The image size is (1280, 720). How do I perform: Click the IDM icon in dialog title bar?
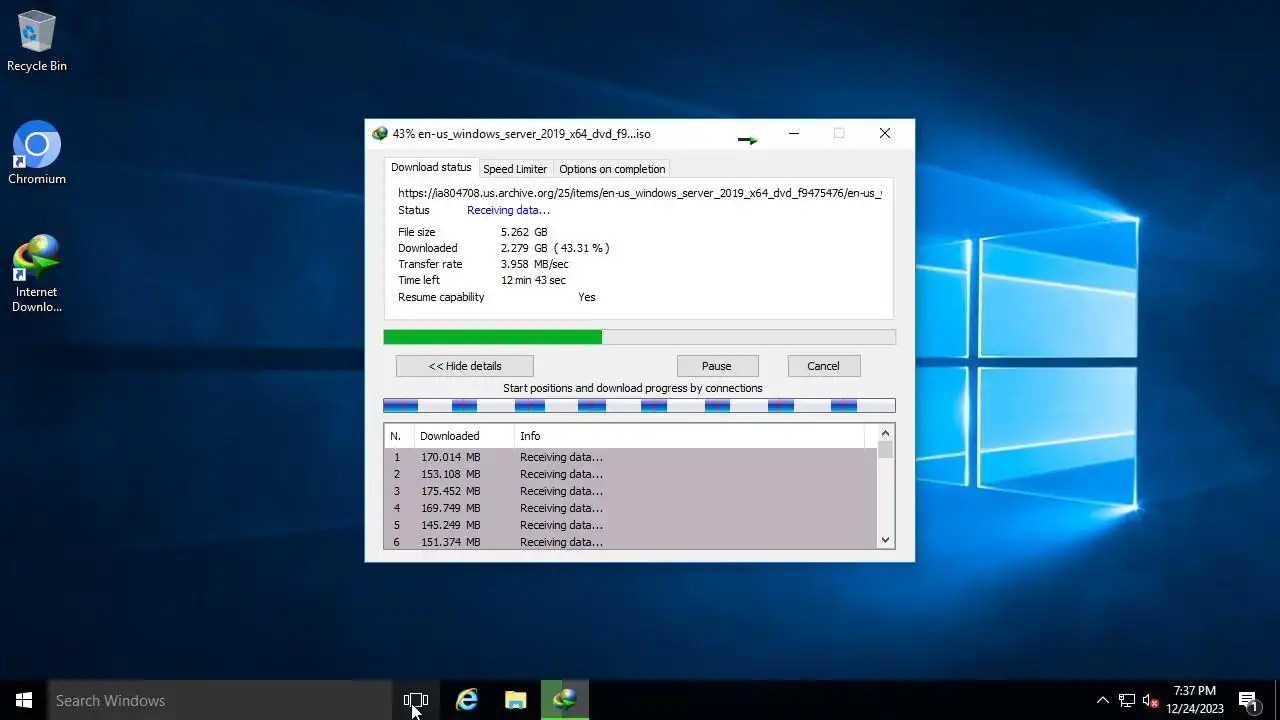379,134
